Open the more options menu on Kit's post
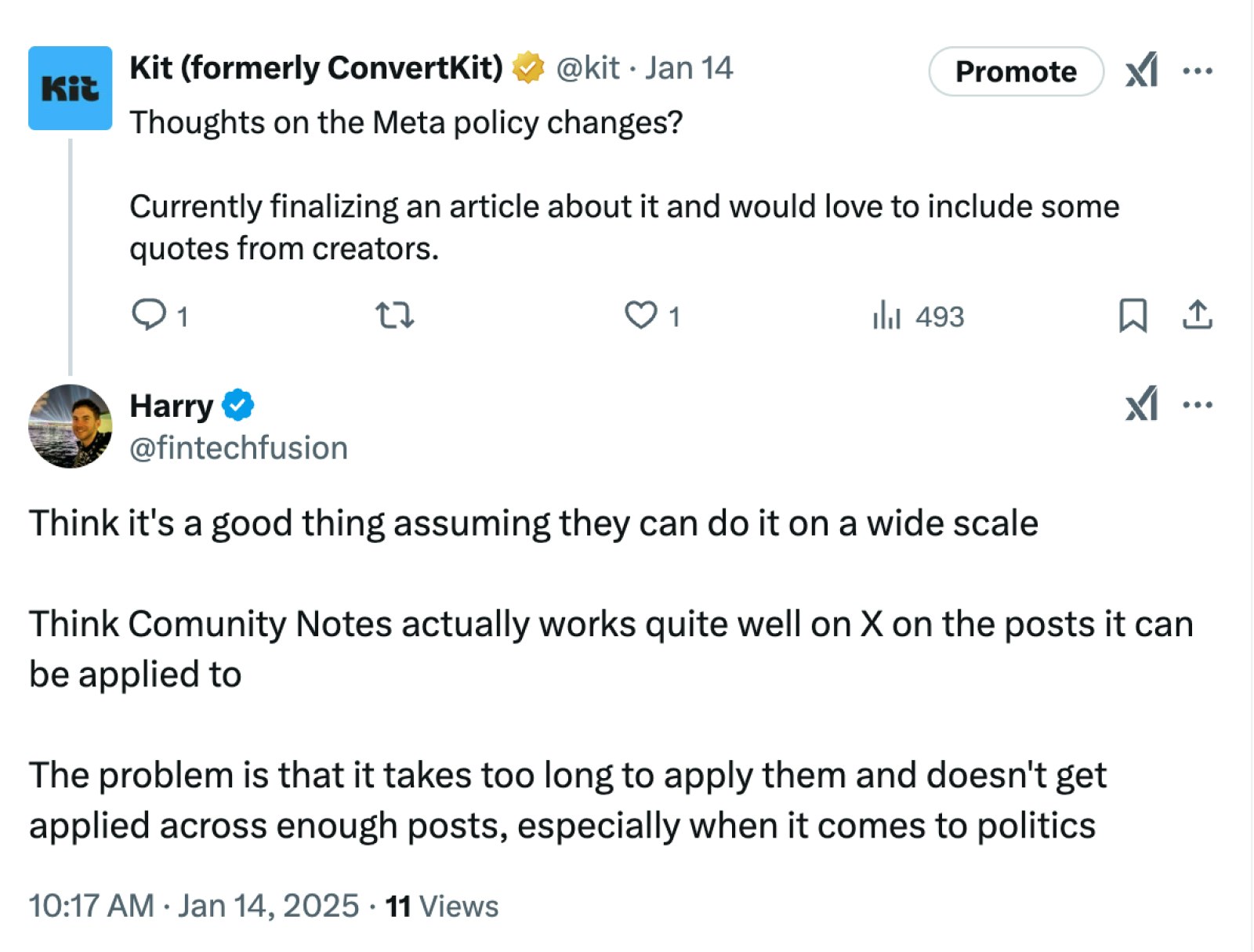Screen dimensions: 1254x952 pos(1198,71)
